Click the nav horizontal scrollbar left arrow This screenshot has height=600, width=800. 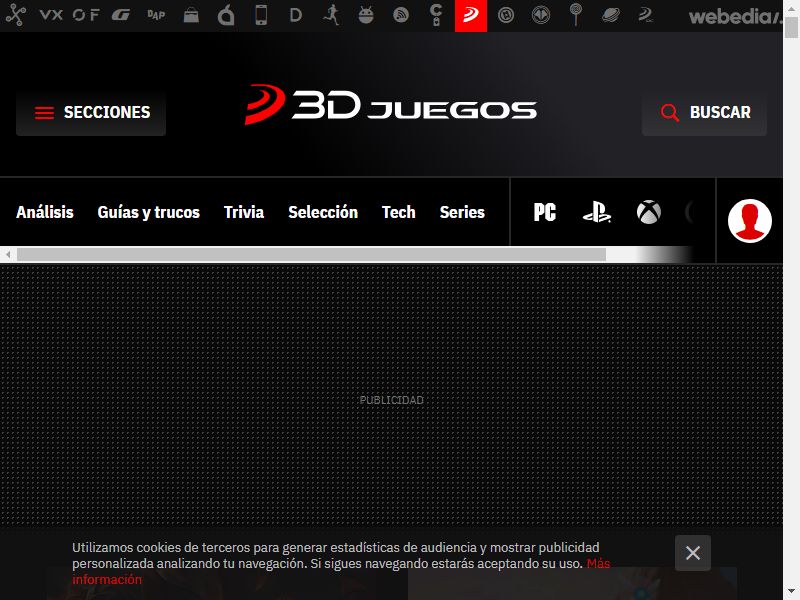click(8, 254)
